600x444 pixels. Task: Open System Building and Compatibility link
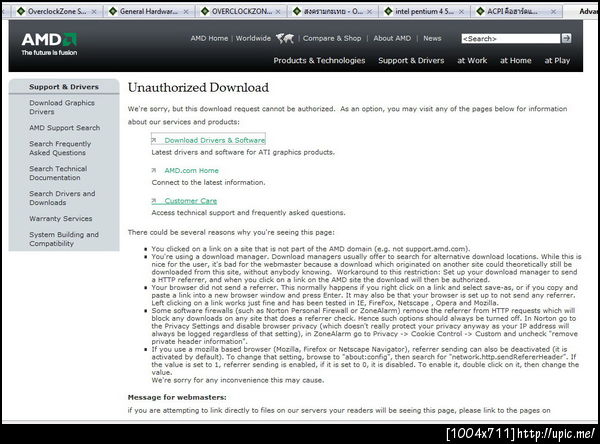(x=64, y=239)
